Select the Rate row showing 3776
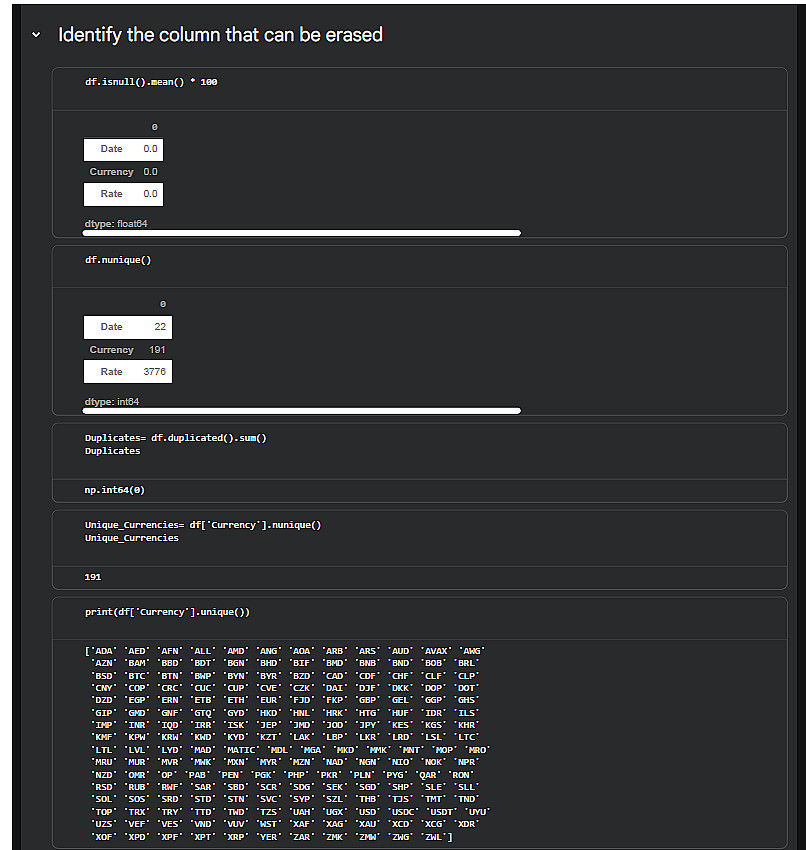Screen dimensions: 806x850 tap(127, 372)
